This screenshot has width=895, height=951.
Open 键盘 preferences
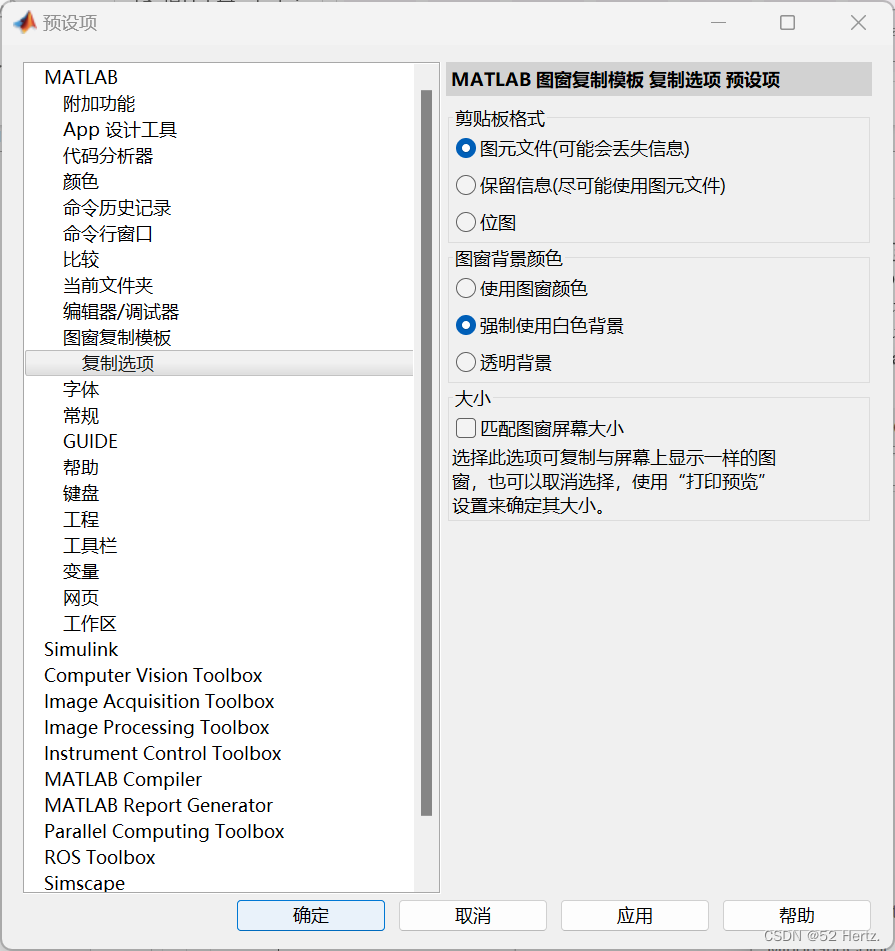[x=81, y=494]
